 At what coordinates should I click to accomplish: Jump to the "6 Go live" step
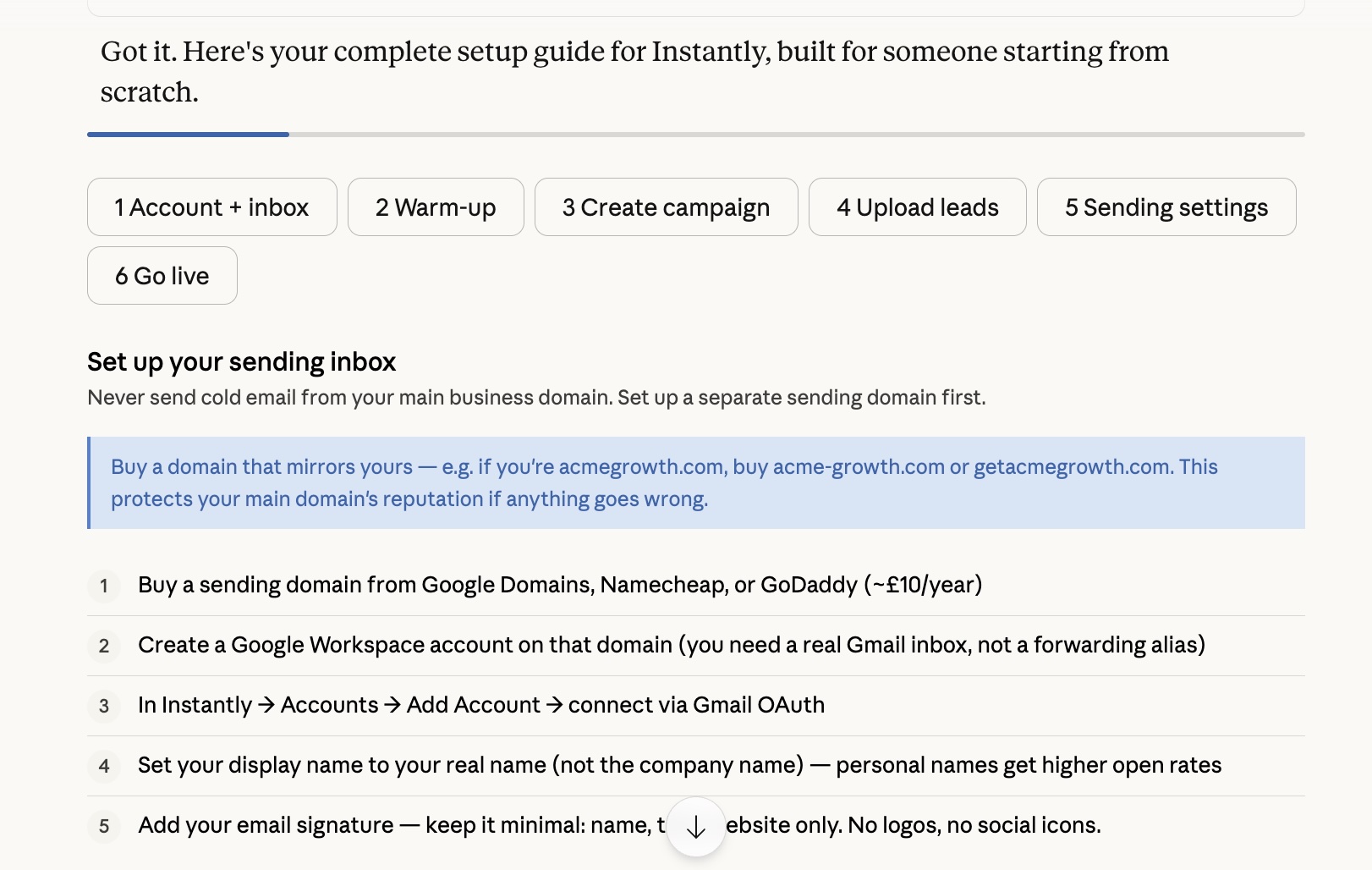[x=162, y=276]
